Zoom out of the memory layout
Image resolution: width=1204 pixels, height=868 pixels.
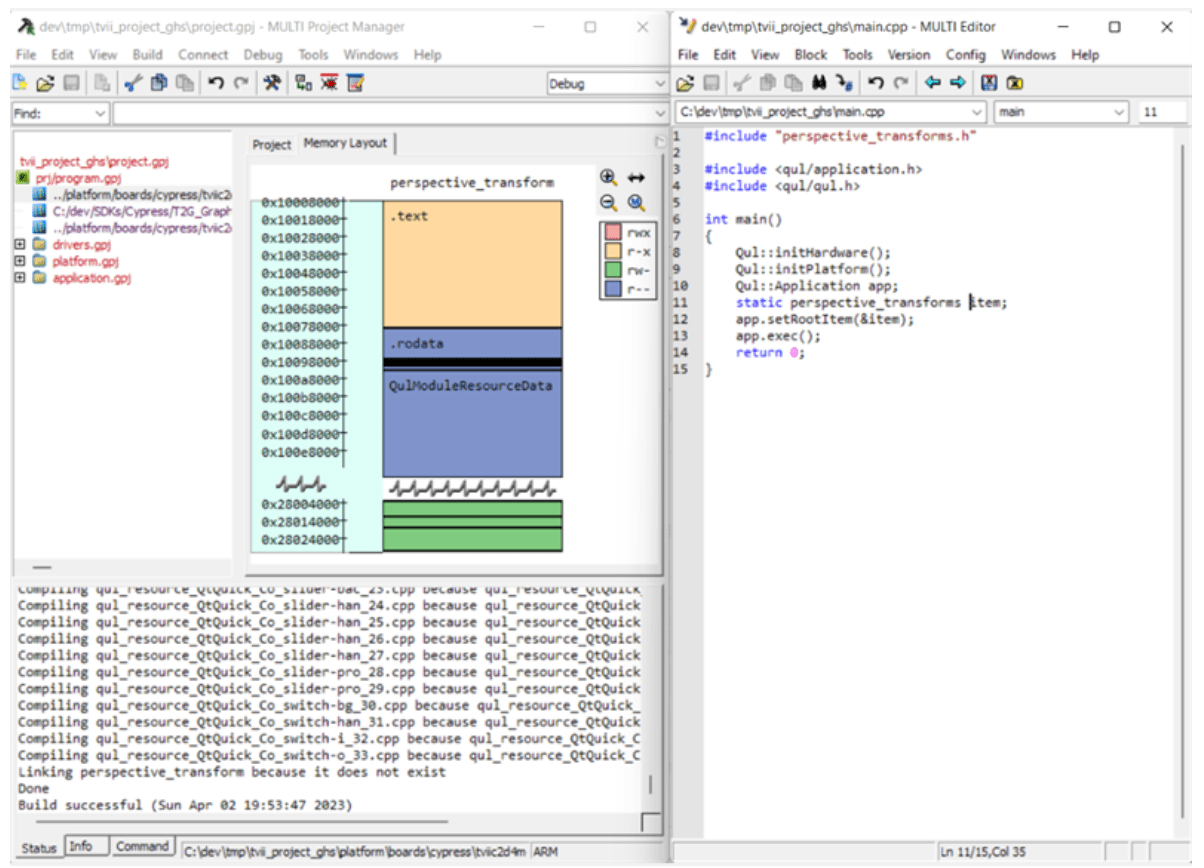(608, 203)
